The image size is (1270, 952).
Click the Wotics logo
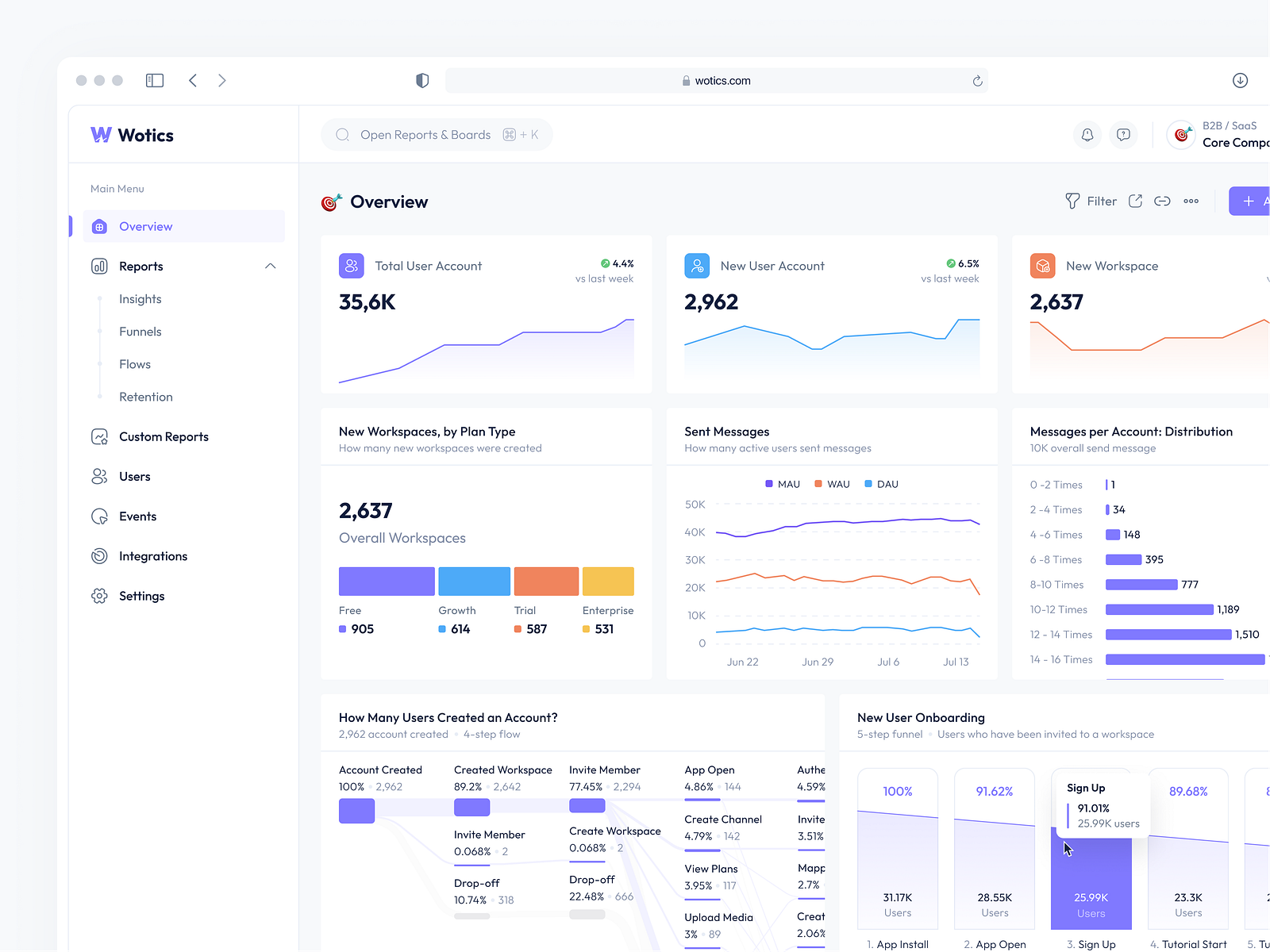131,135
